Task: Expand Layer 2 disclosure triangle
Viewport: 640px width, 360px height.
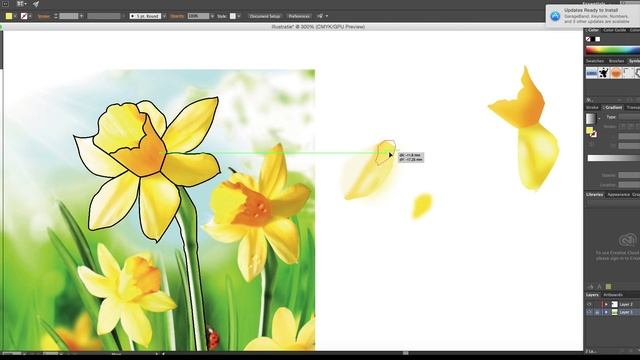Action: click(x=606, y=304)
